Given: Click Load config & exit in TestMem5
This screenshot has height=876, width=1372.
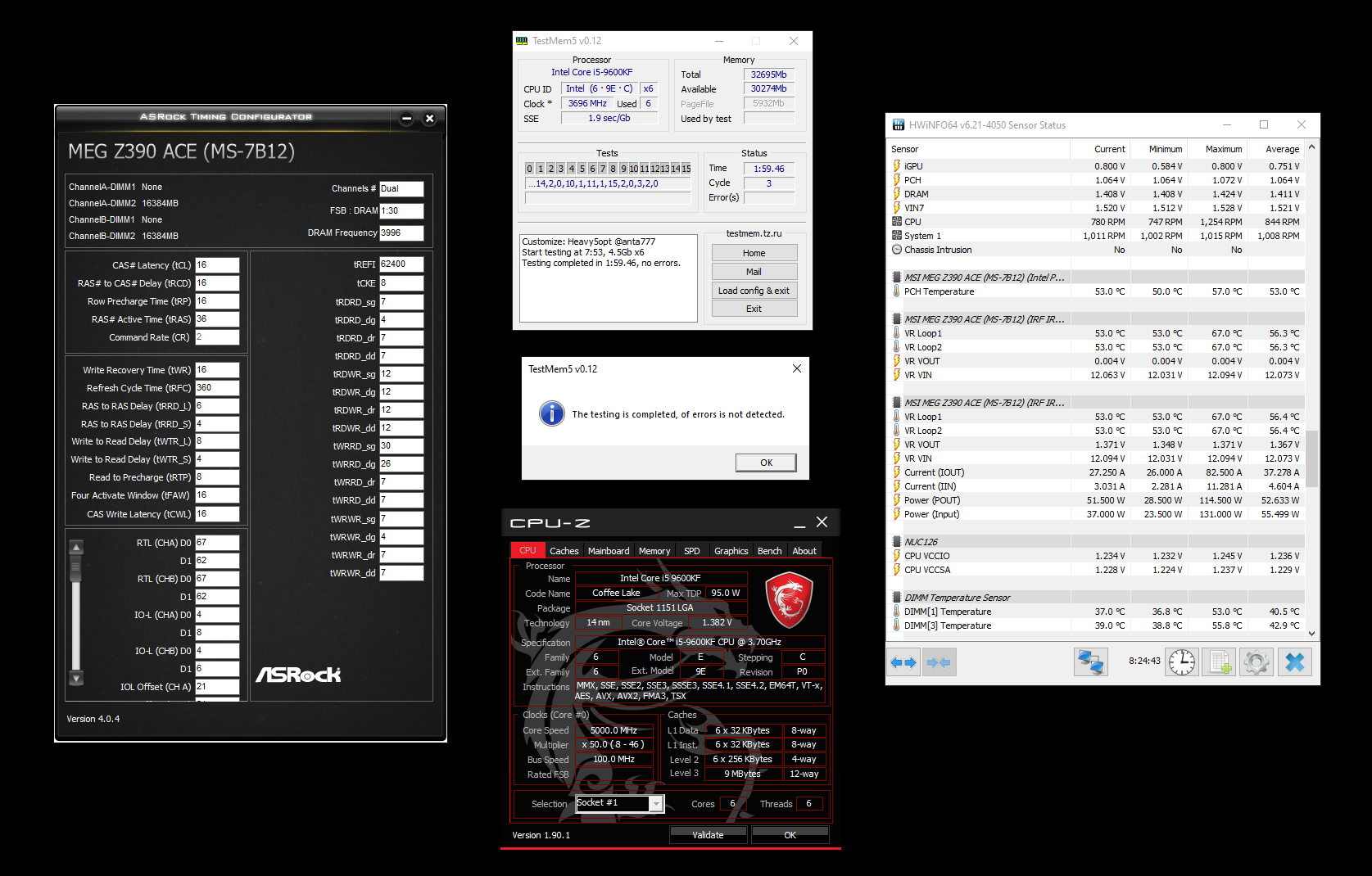Looking at the screenshot, I should pyautogui.click(x=754, y=291).
